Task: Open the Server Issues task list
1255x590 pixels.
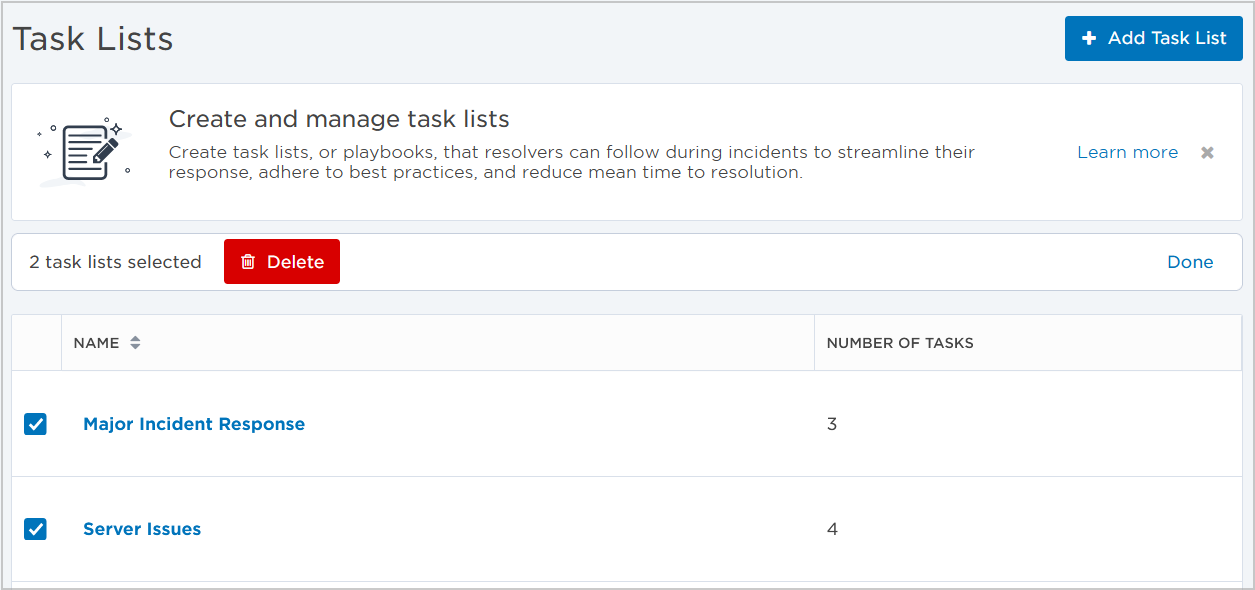Action: [x=142, y=529]
